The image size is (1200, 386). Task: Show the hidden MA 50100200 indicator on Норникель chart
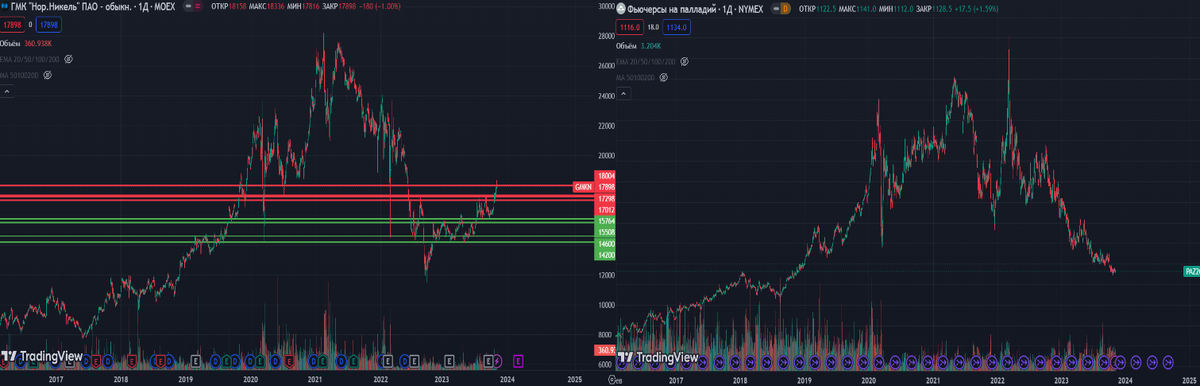[x=47, y=75]
